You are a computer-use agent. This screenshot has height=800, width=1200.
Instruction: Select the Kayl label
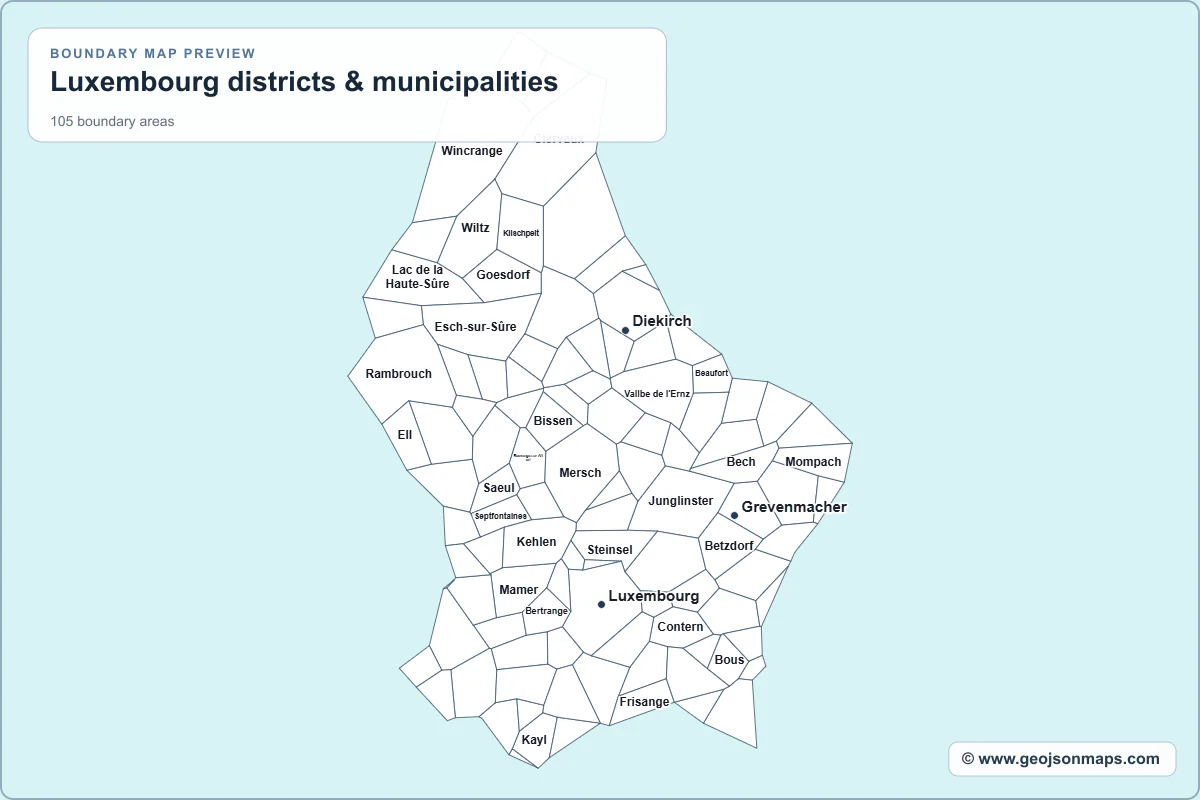[x=534, y=740]
